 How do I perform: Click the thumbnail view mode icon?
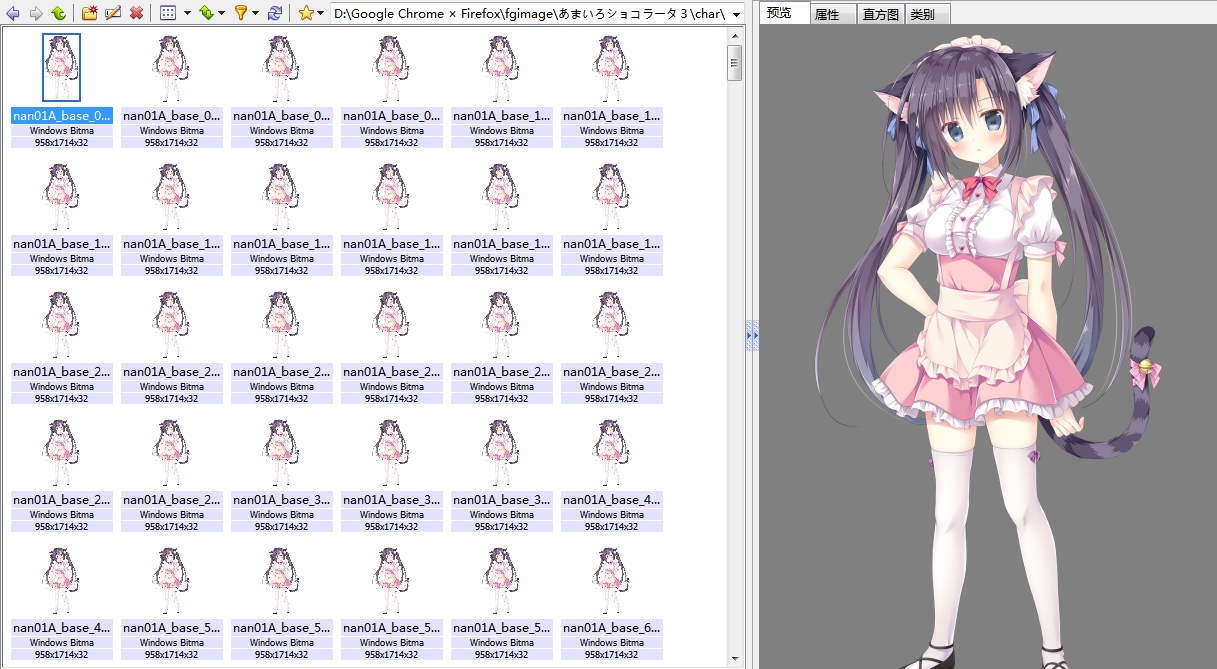[x=168, y=13]
